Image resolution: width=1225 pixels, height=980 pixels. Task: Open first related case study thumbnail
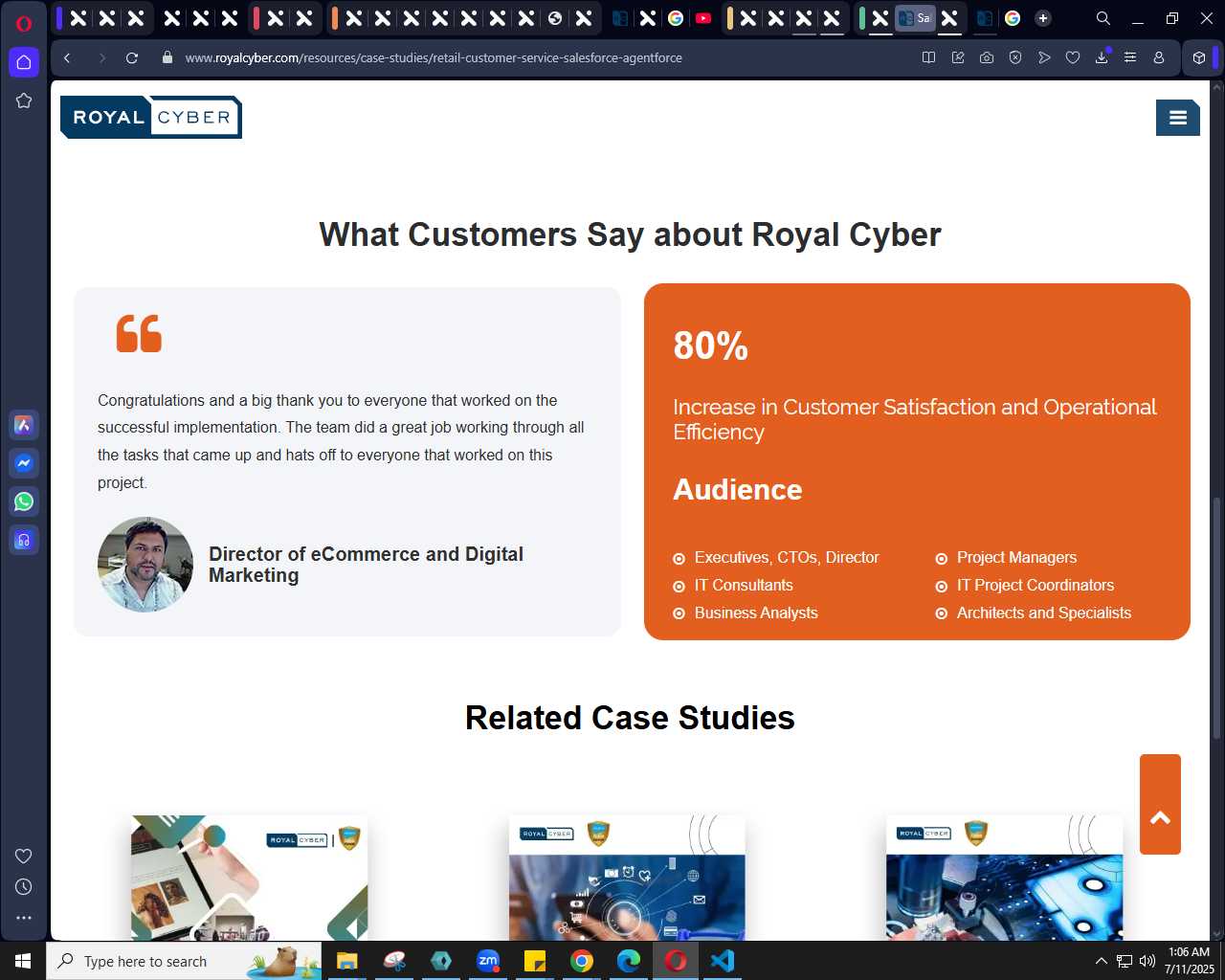[x=250, y=878]
